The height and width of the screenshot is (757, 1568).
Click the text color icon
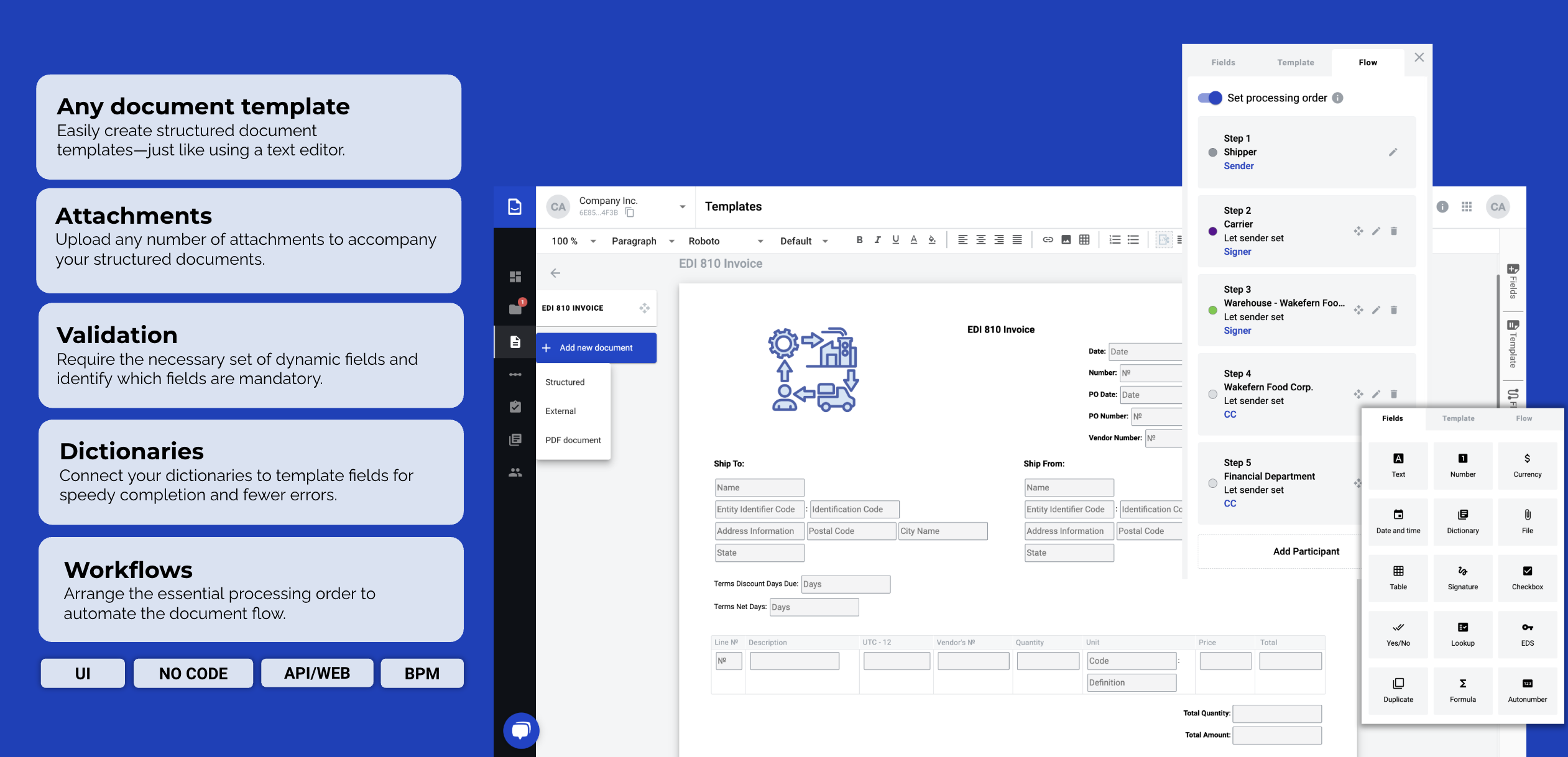click(x=913, y=240)
